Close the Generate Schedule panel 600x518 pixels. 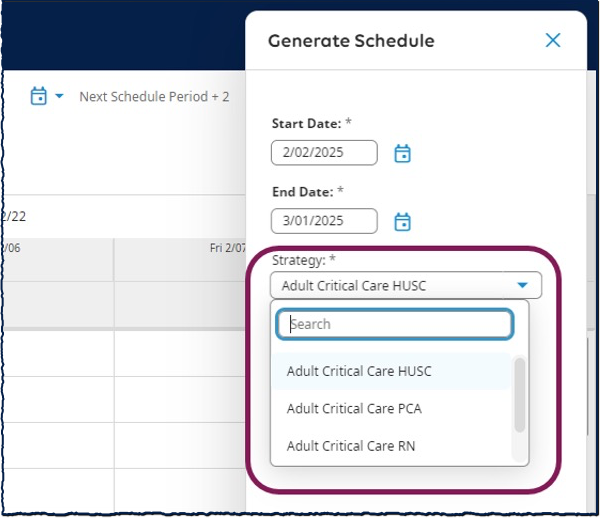click(553, 40)
